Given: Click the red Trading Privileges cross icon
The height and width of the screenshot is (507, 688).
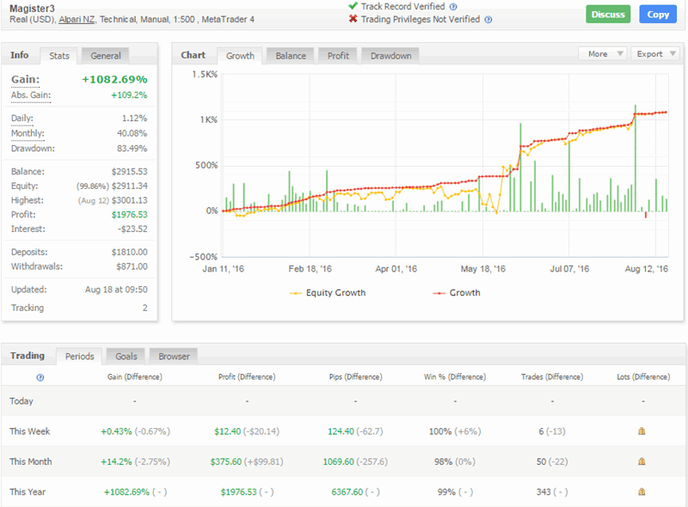Looking at the screenshot, I should 353,19.
